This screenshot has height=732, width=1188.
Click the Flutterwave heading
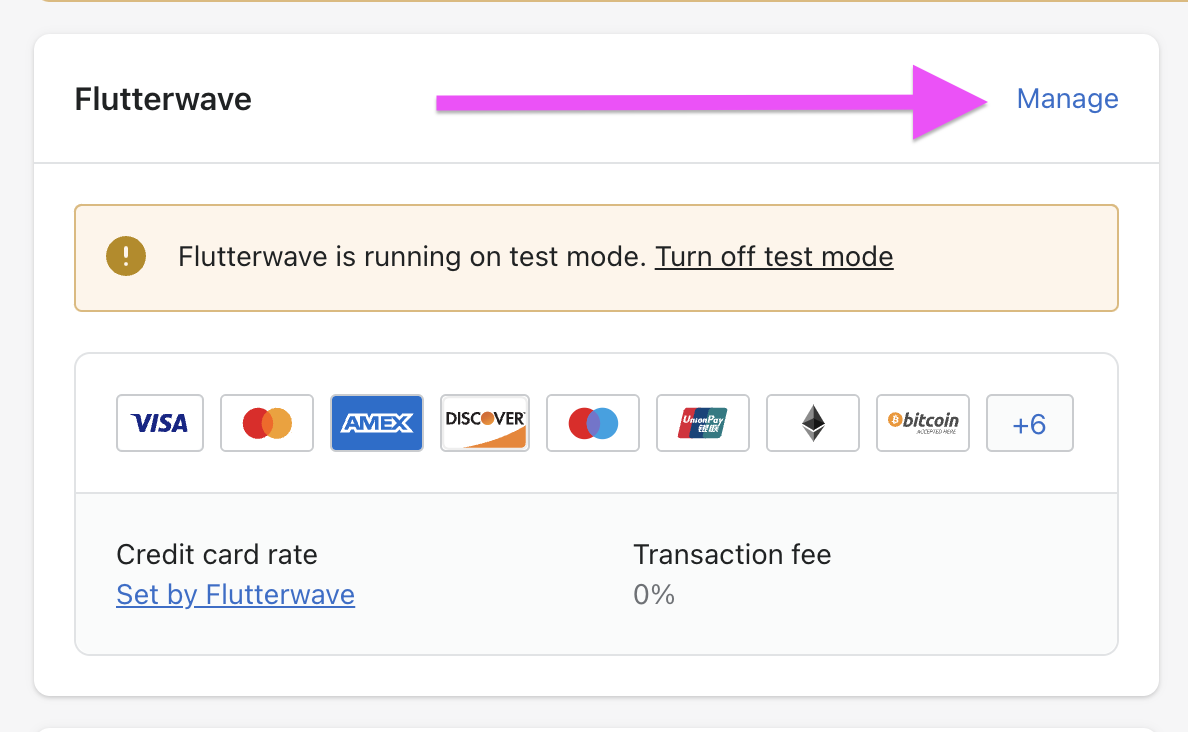click(x=163, y=99)
